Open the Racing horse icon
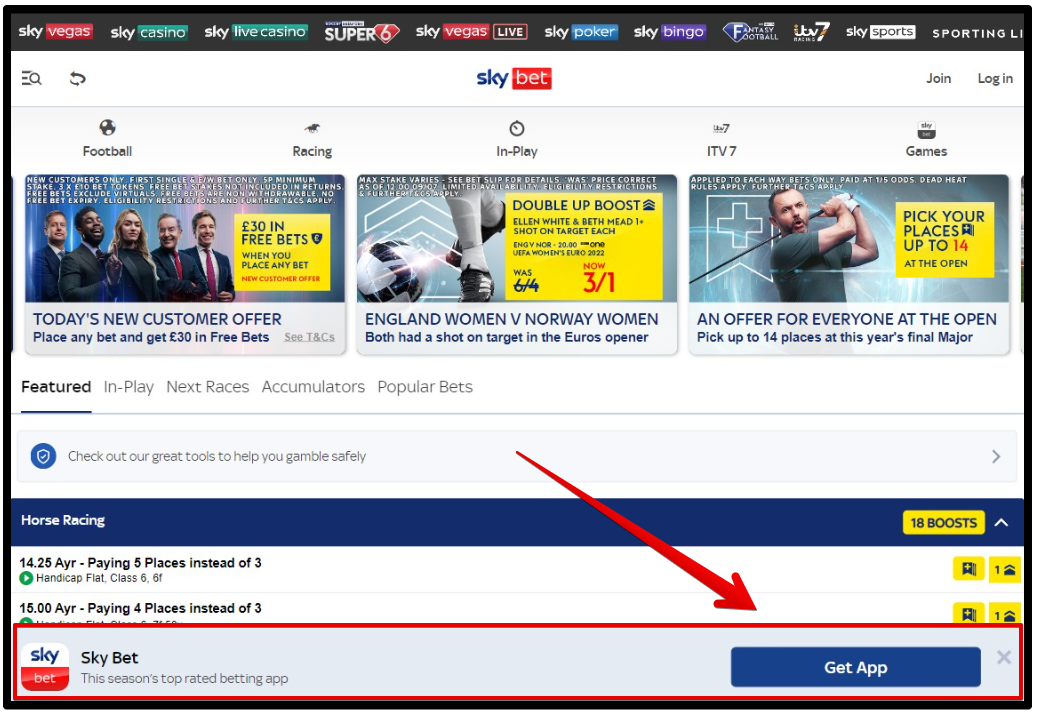 coord(312,128)
